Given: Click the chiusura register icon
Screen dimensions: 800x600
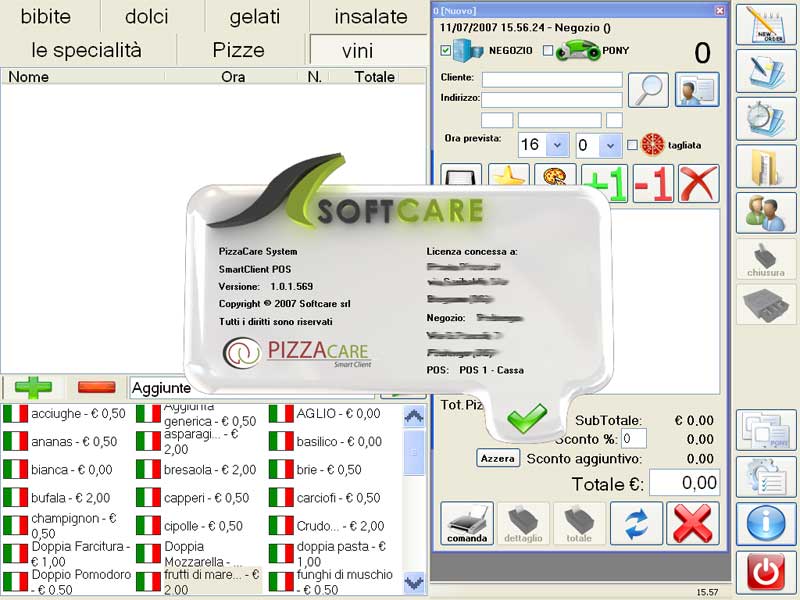Looking at the screenshot, I should coord(766,260).
